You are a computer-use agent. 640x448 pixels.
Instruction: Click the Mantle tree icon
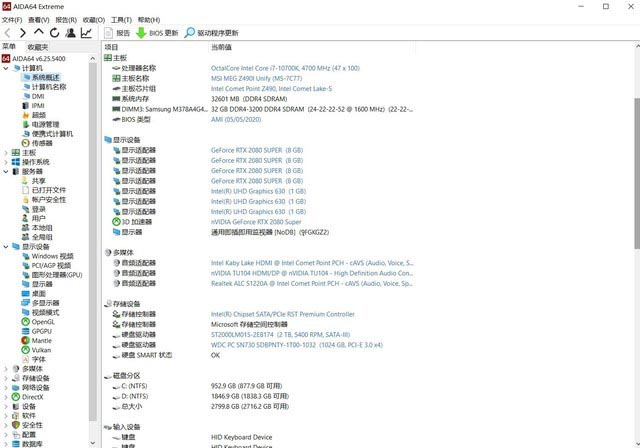click(26, 341)
